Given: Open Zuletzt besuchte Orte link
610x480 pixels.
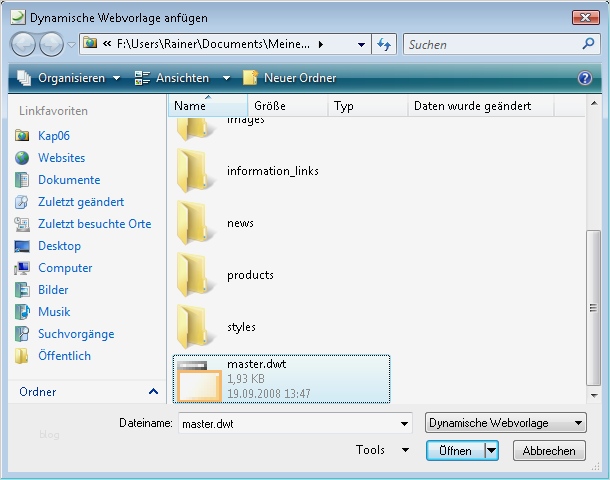Looking at the screenshot, I should click(x=95, y=224).
